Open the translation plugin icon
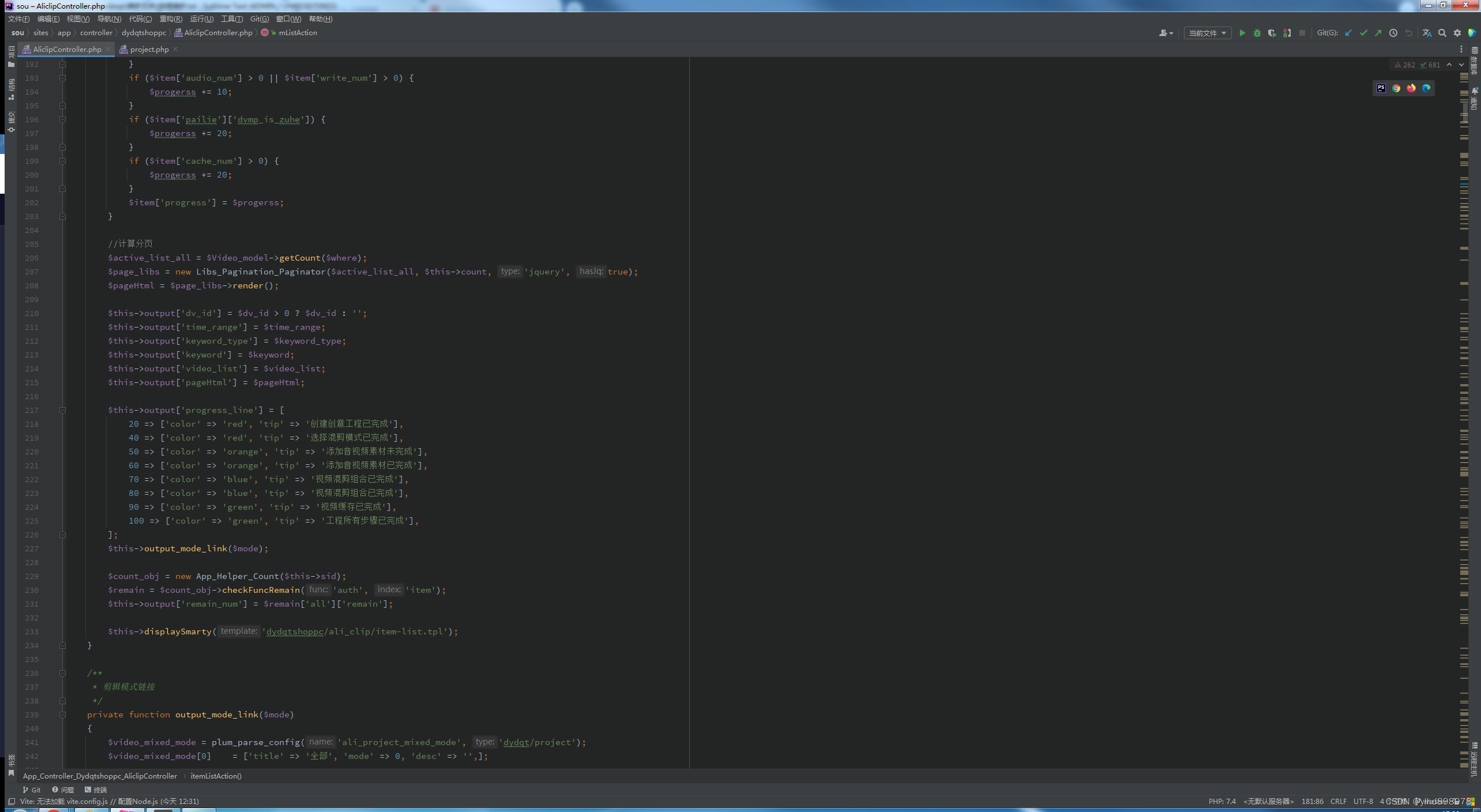Image resolution: width=1481 pixels, height=812 pixels. click(1427, 33)
